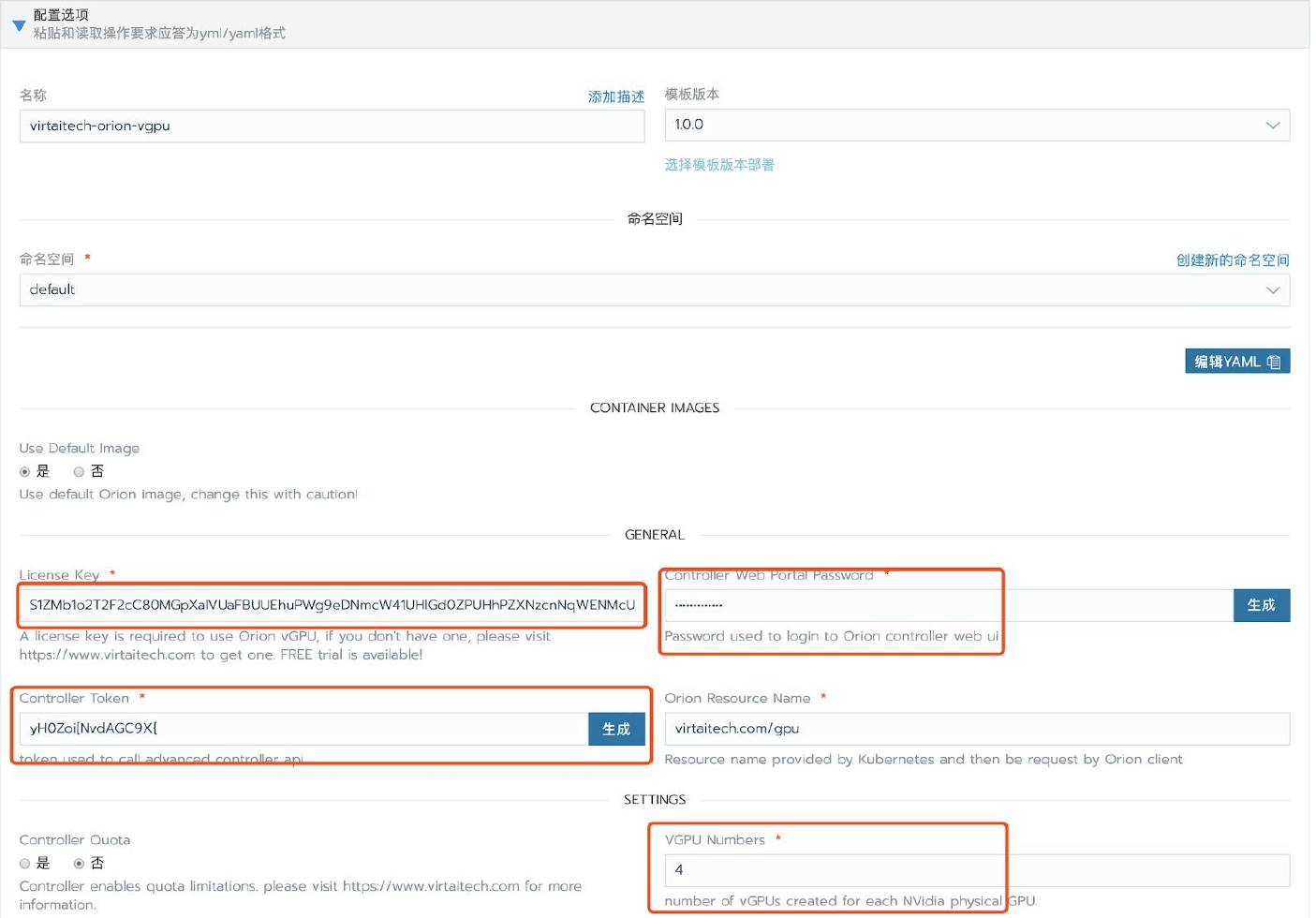
Task: Select 否 for Controller Quota
Action: [80, 863]
